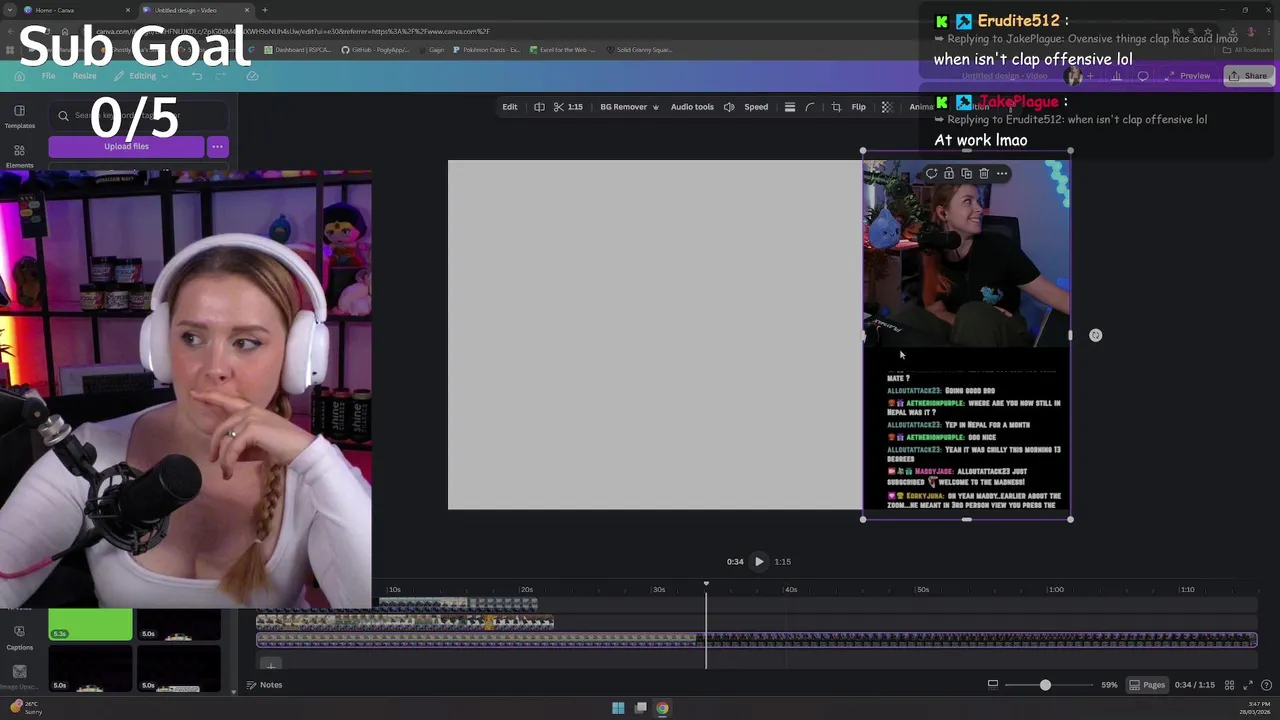Open the Notes panel

pyautogui.click(x=265, y=685)
